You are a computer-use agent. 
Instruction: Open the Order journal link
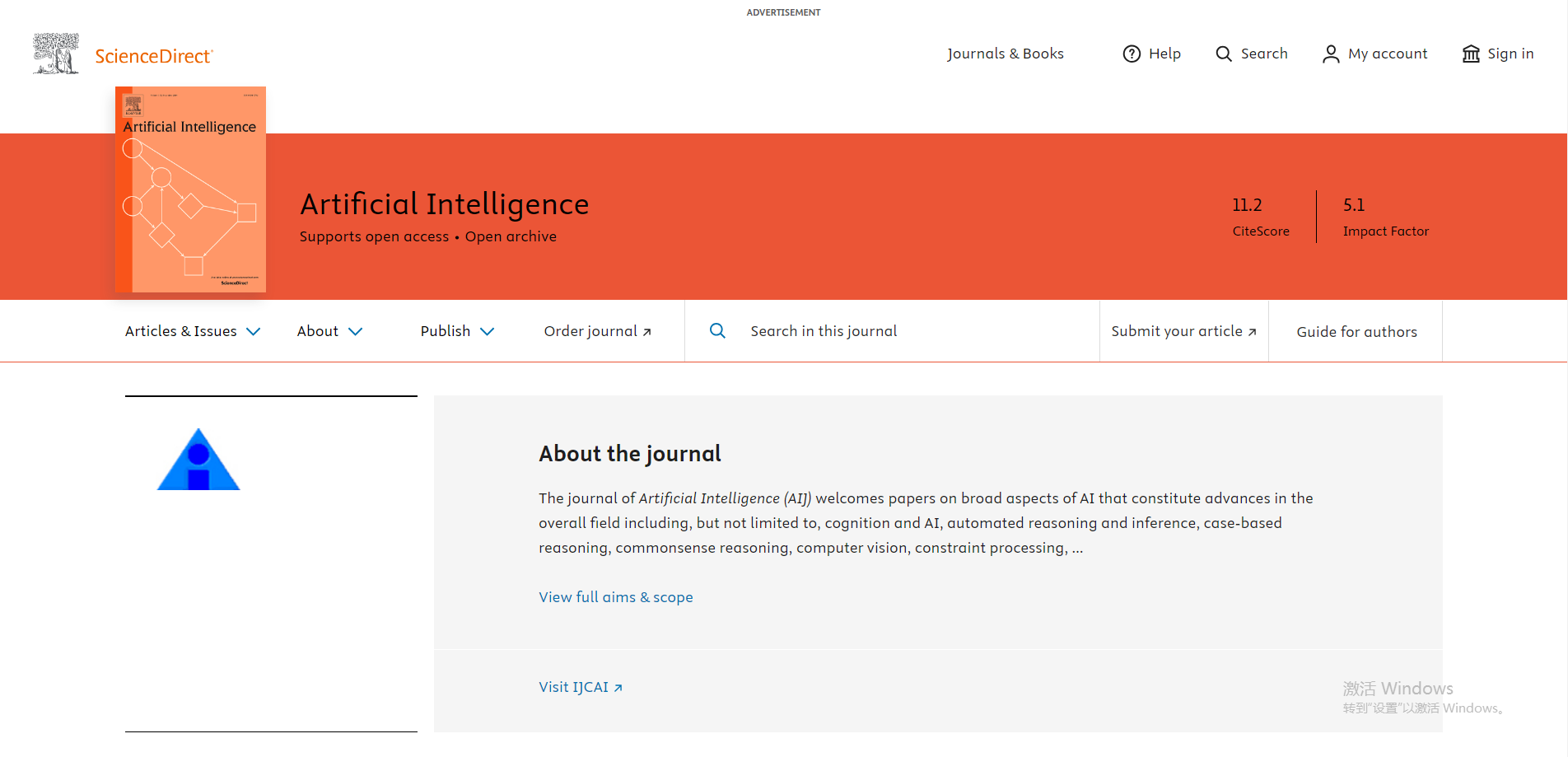(598, 331)
